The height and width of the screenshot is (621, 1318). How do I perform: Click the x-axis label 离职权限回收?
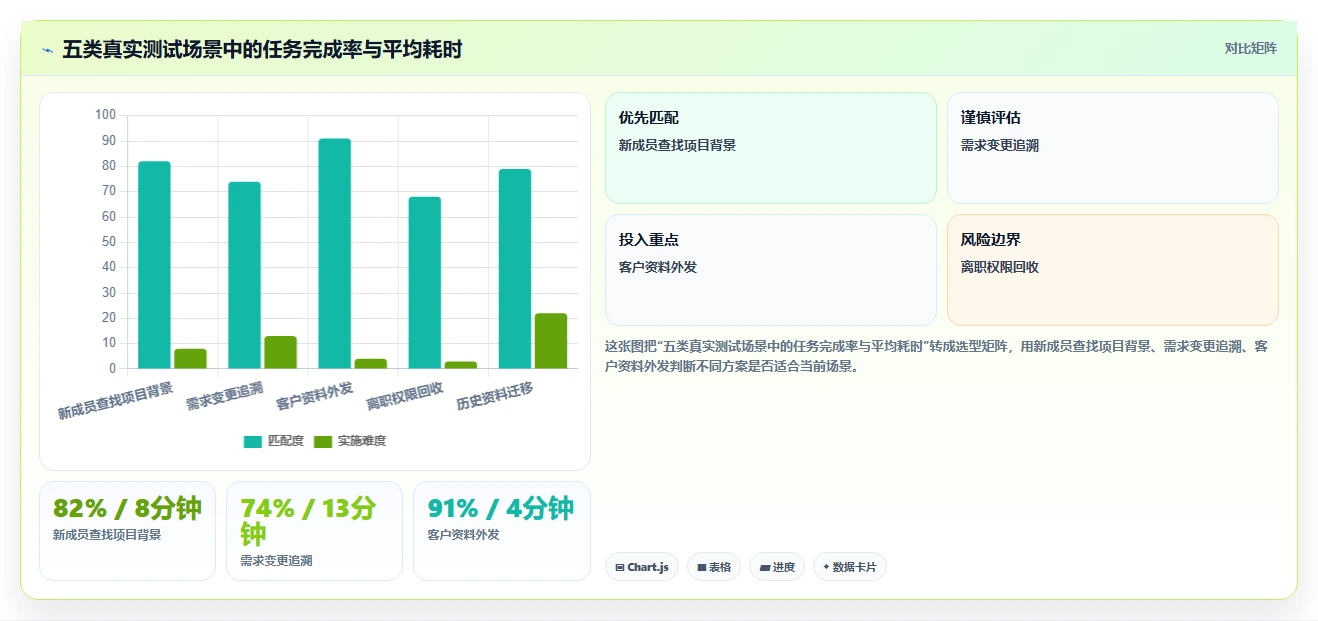405,396
